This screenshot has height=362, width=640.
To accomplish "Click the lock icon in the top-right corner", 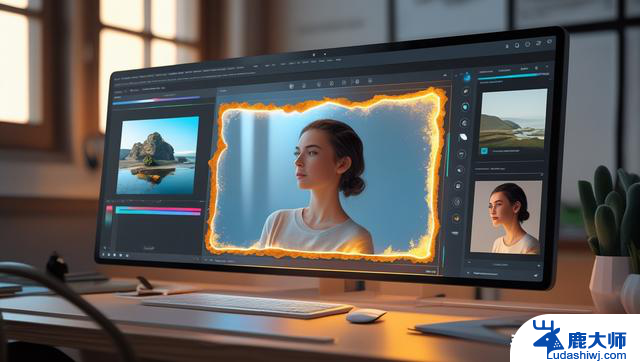I will 507,46.
